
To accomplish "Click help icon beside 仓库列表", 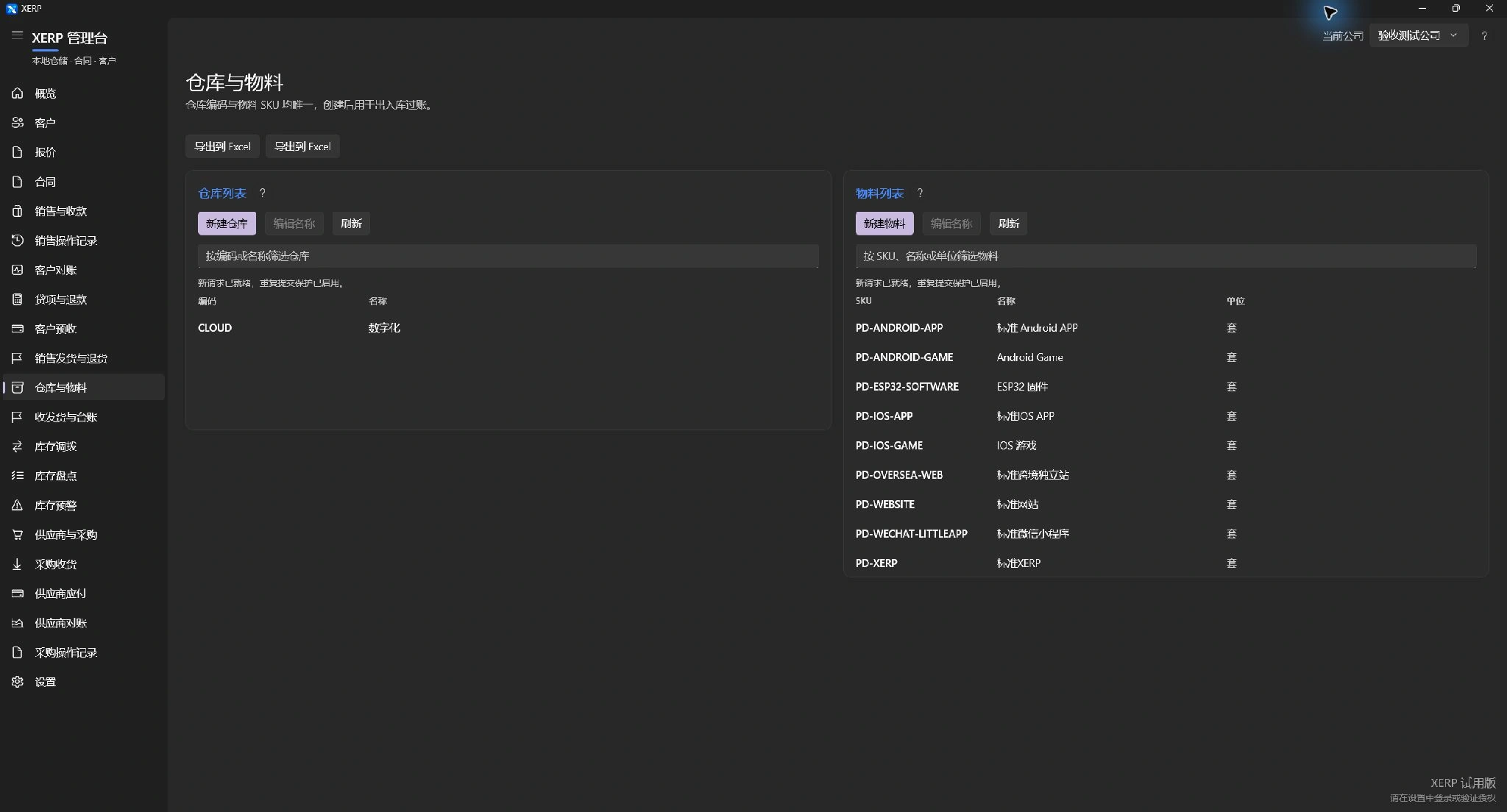I will [x=263, y=193].
